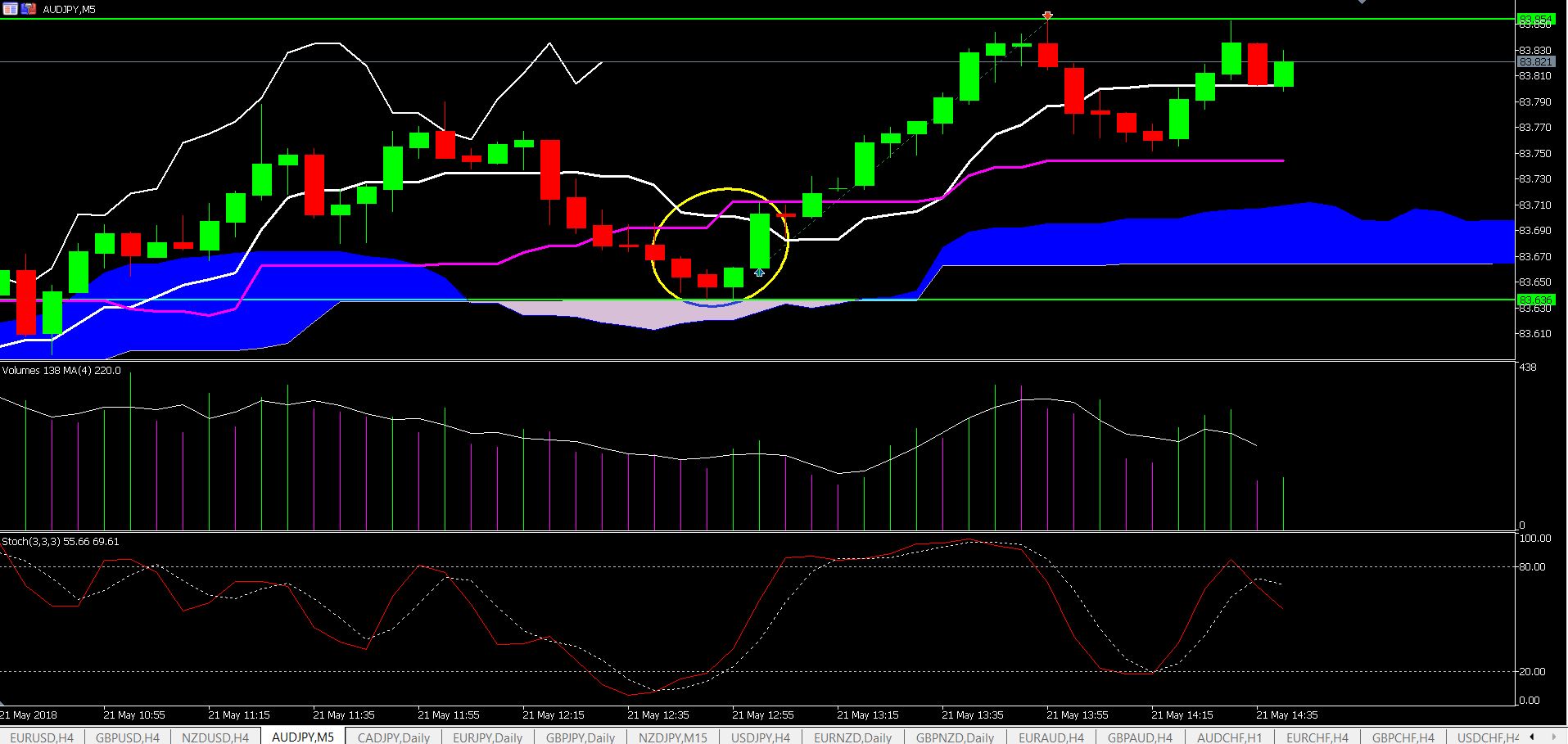Open the NZDJPY,M15 chart tab
Screen dimensions: 1568x744
click(672, 737)
